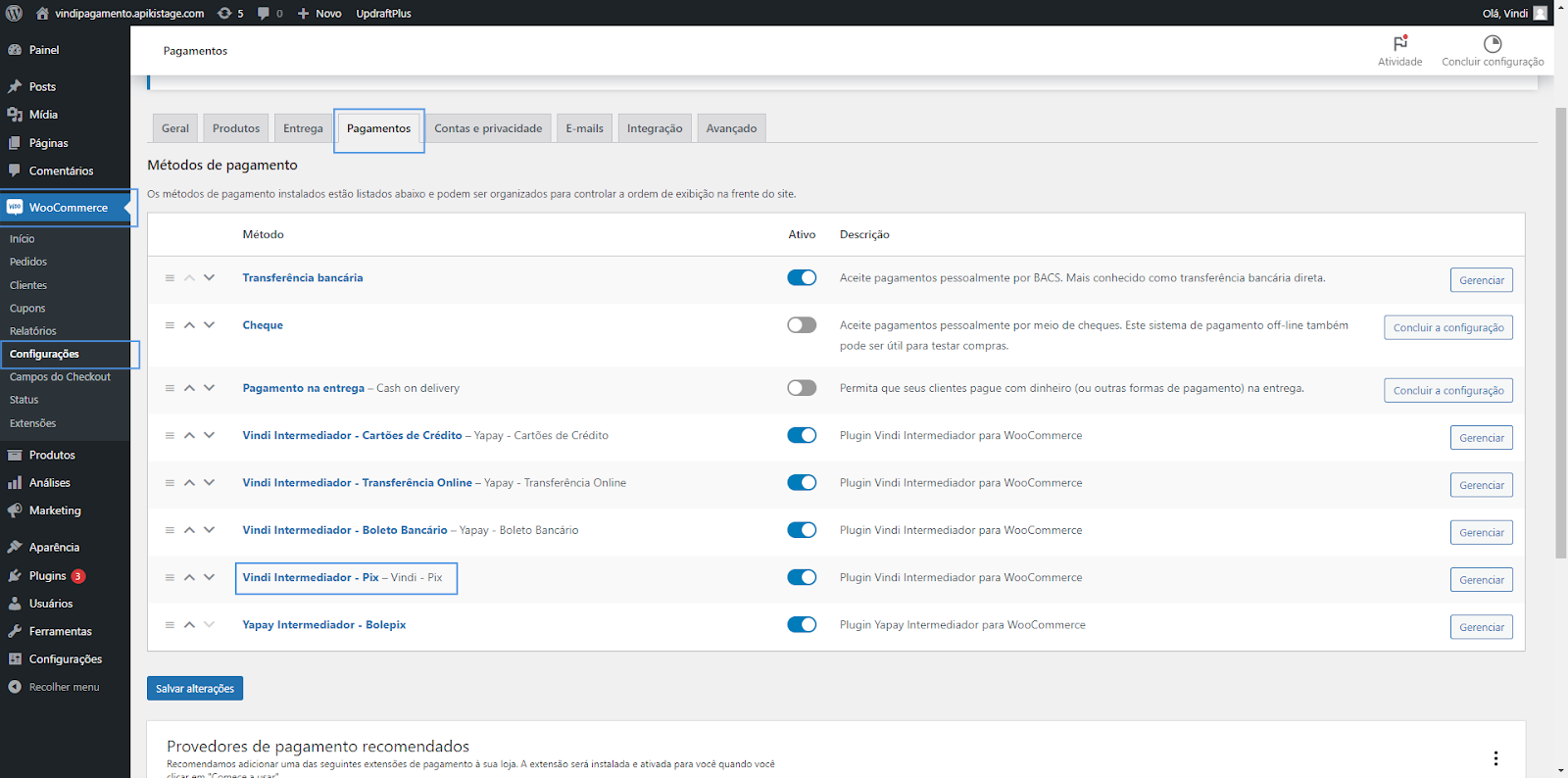This screenshot has width=1568, height=778.
Task: Open Campos do Checkout submenu item
Action: (x=60, y=377)
